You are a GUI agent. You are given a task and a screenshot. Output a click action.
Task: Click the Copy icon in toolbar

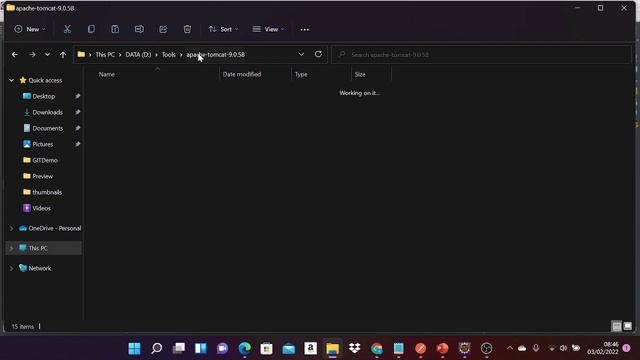coord(91,29)
